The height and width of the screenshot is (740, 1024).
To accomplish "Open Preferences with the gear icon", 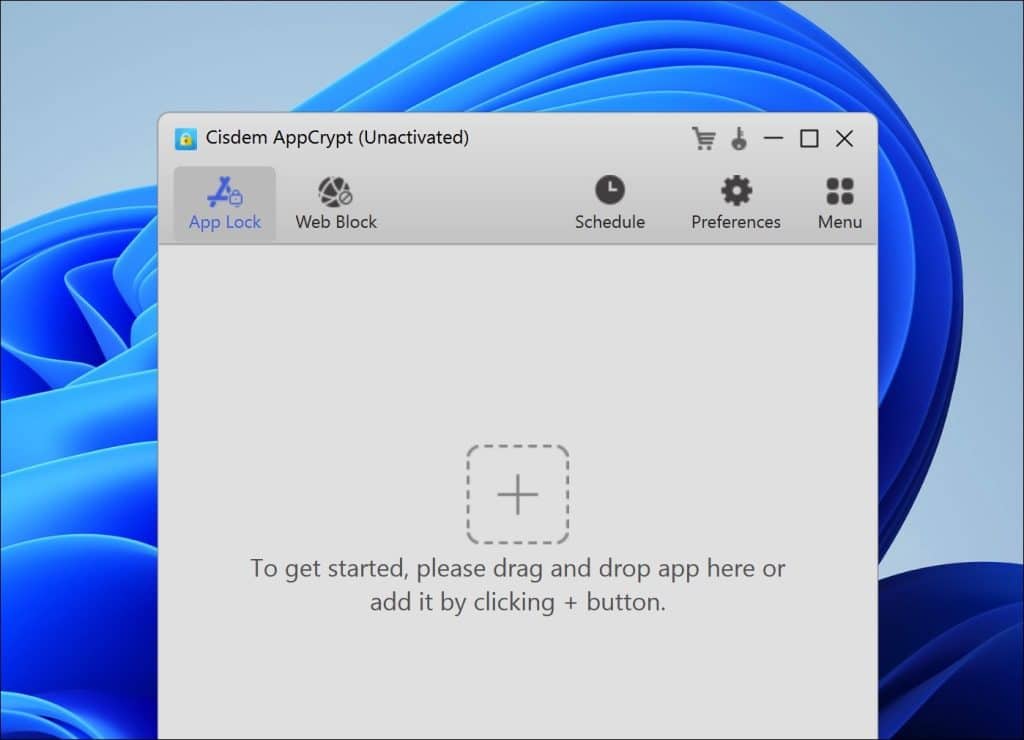I will coord(736,204).
